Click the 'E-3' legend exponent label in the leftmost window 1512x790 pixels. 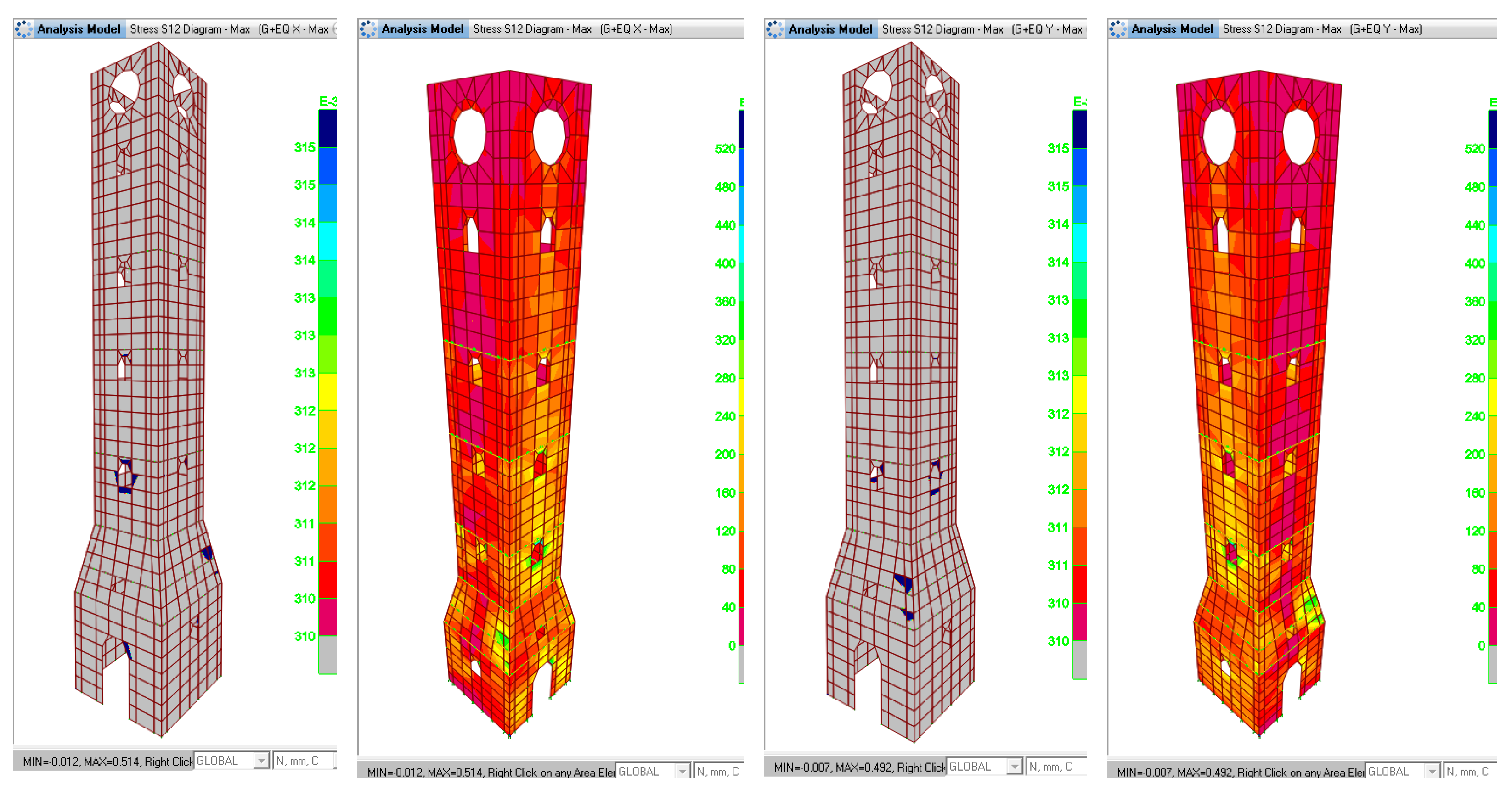[327, 101]
